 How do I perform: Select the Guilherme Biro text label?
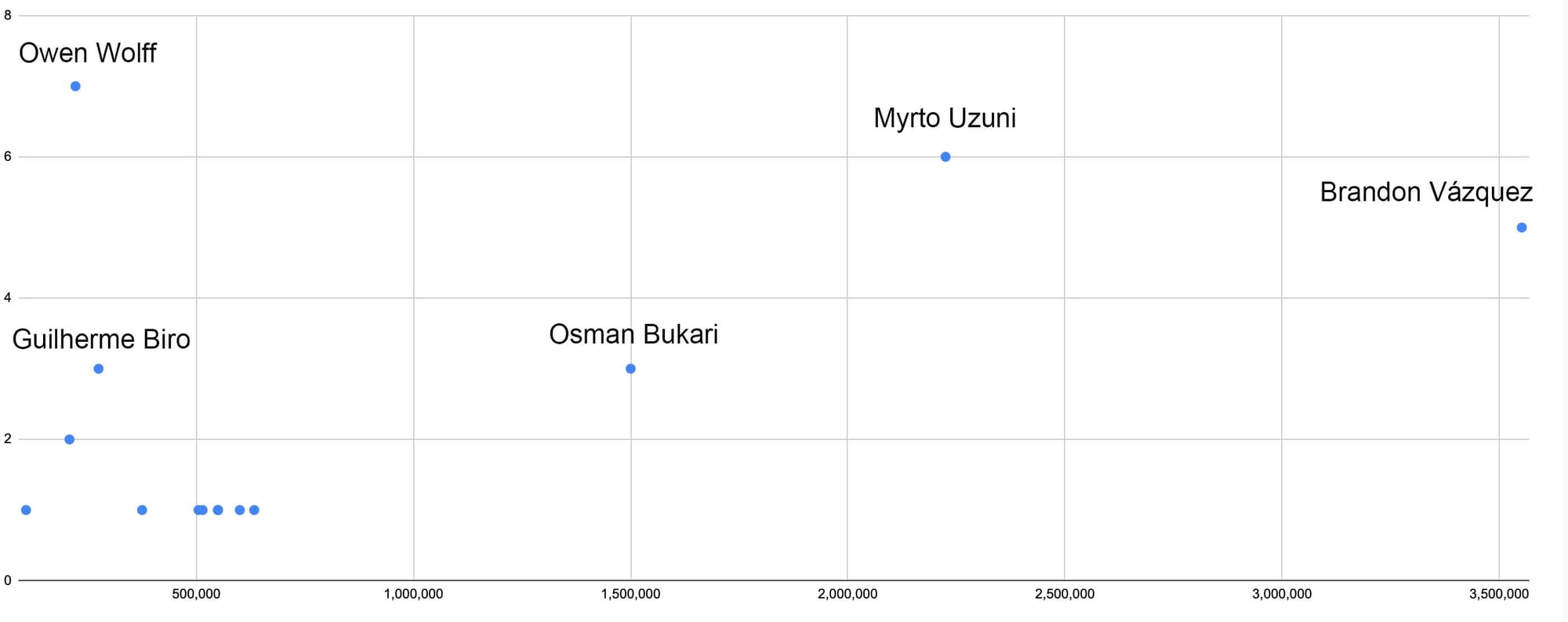[x=101, y=340]
